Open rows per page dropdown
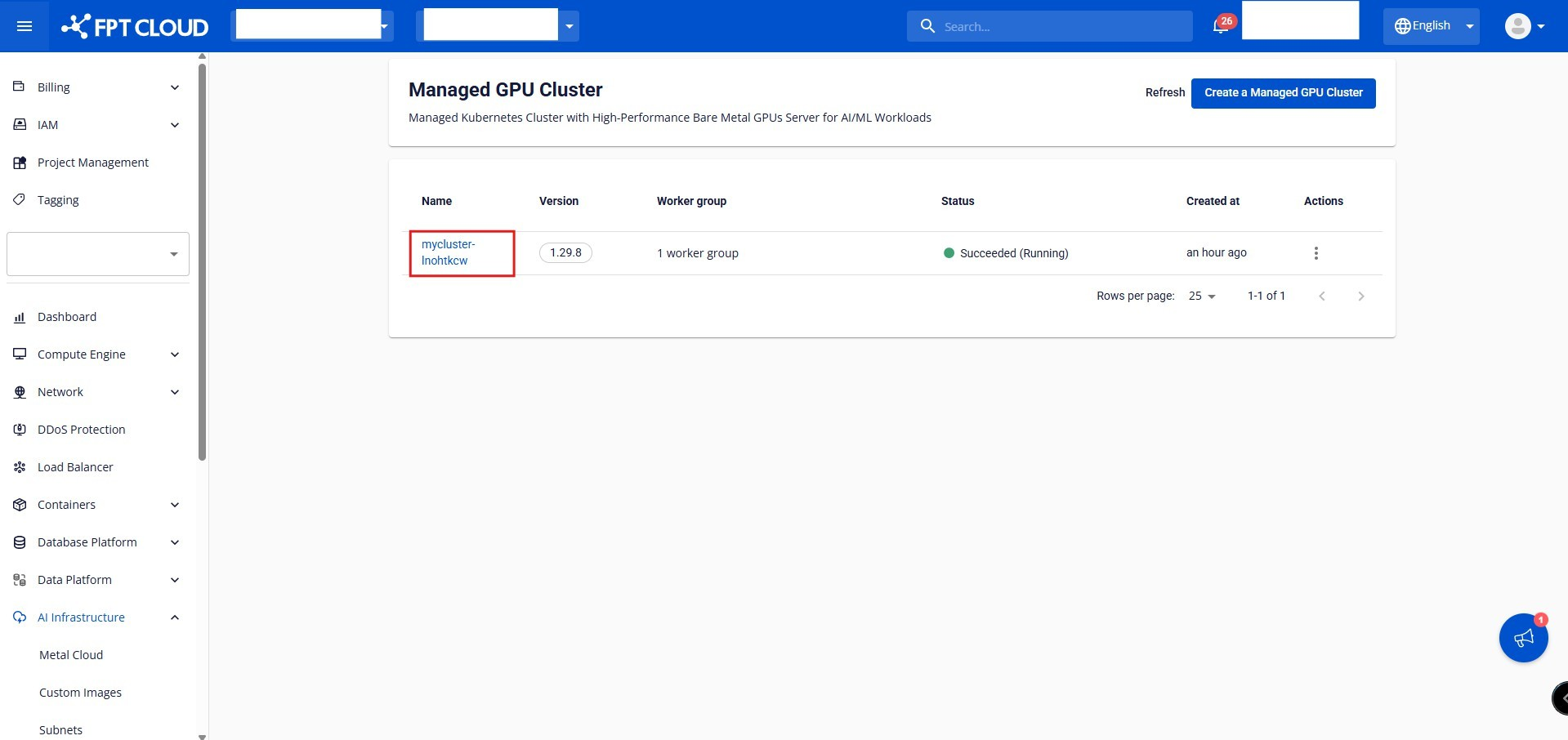The width and height of the screenshot is (1568, 740). coord(1202,296)
